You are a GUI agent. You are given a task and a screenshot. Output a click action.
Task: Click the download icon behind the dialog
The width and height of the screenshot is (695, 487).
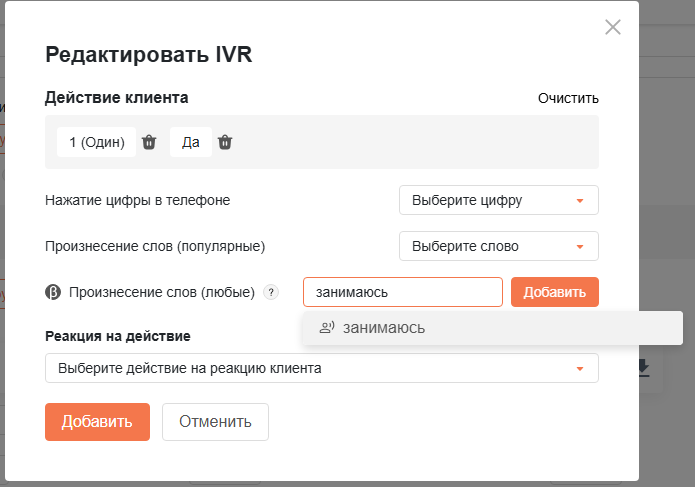(644, 369)
